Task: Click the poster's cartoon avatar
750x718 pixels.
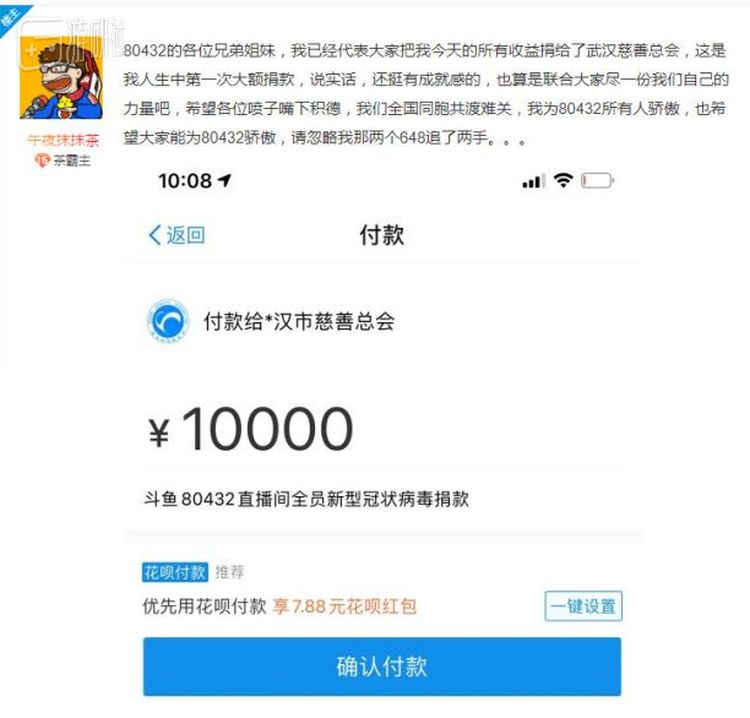Action: click(x=62, y=78)
